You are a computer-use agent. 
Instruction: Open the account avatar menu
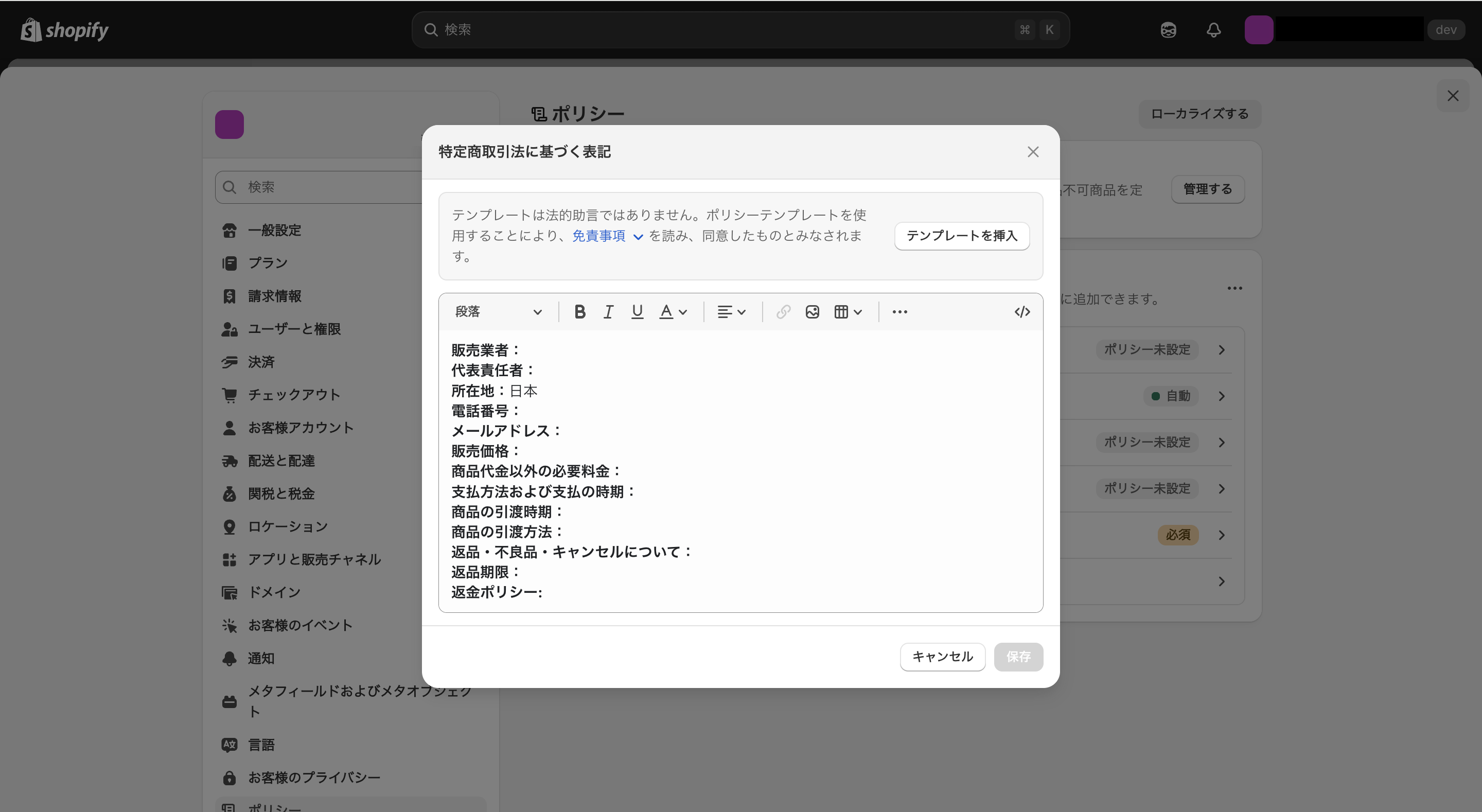click(1258, 30)
